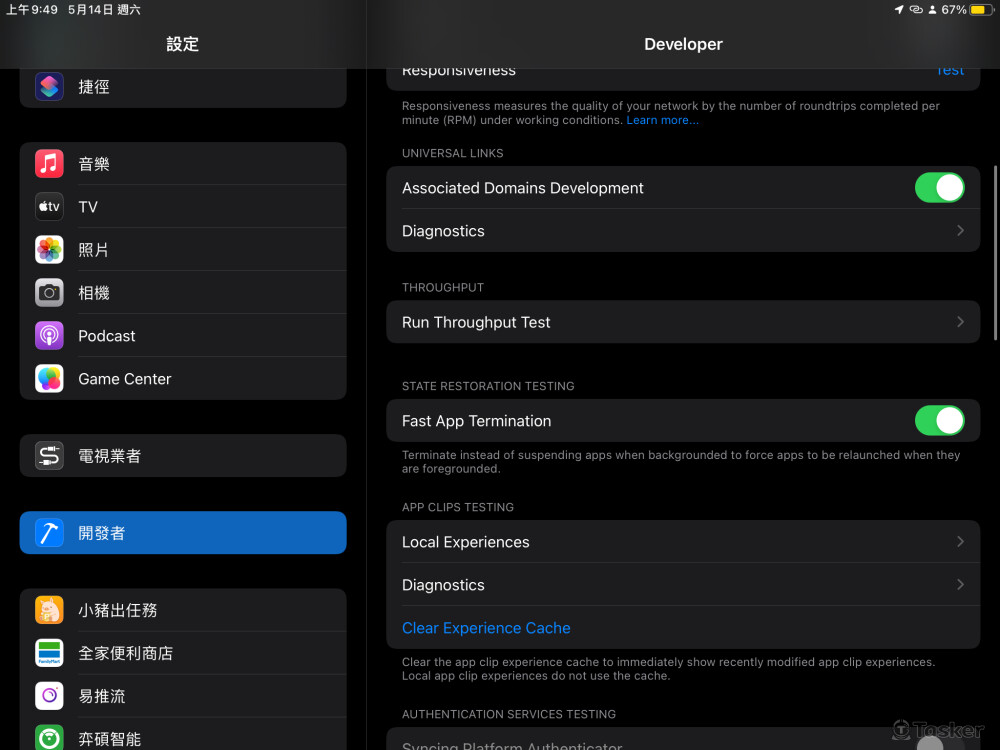
Task: Open Run Throughput Test chevron
Action: coord(960,322)
